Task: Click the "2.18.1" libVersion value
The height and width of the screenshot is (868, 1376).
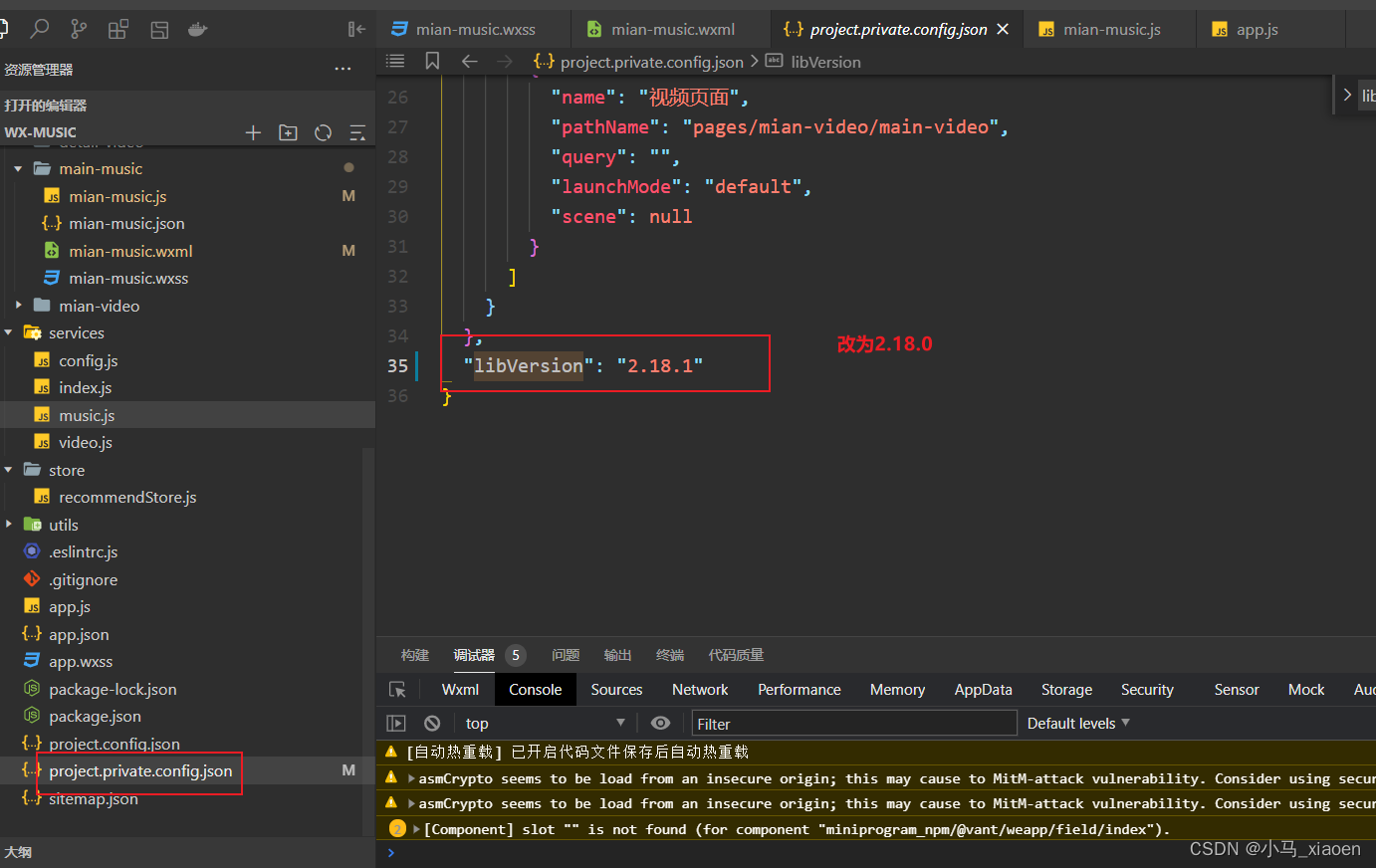Action: coord(659,365)
